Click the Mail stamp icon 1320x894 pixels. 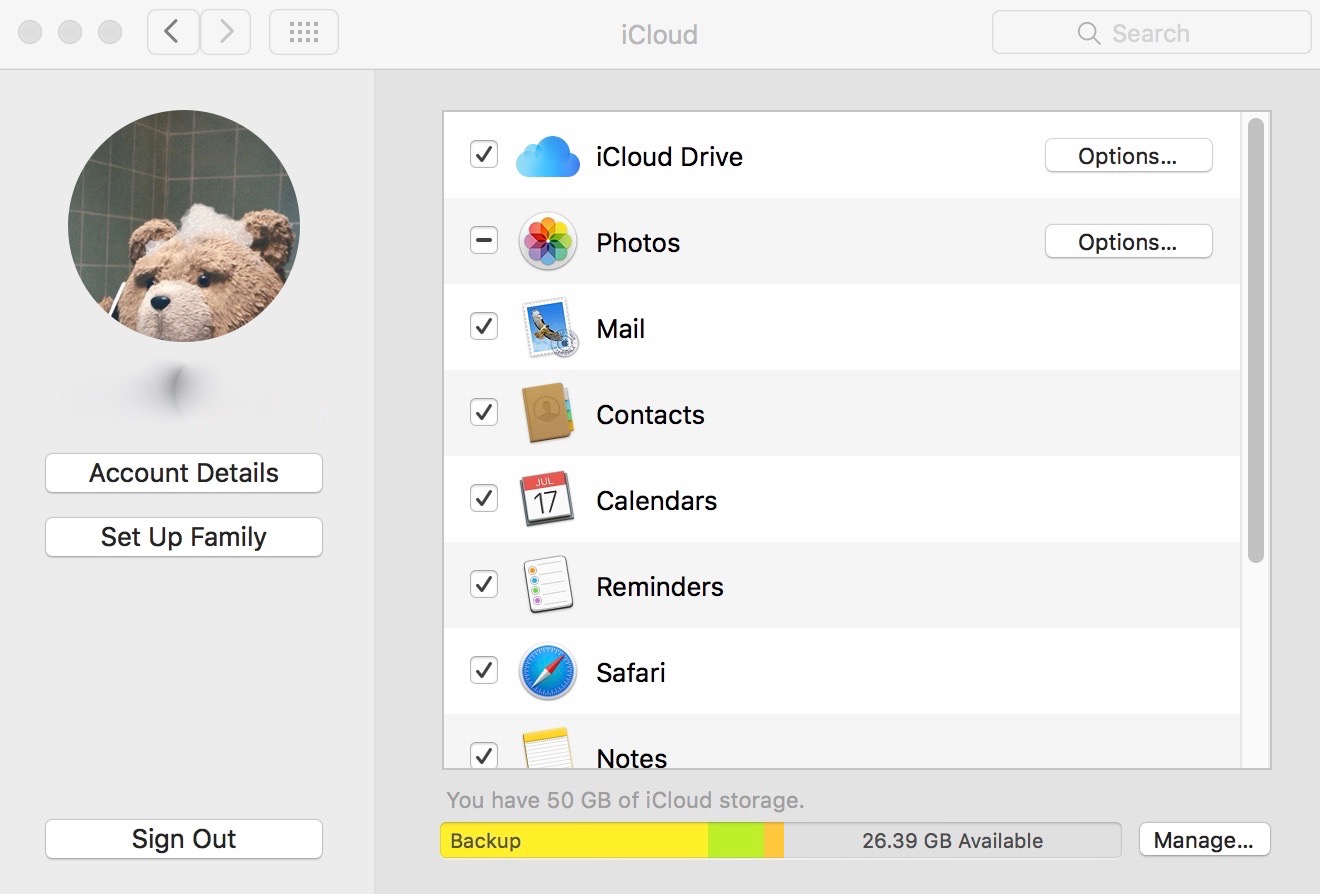548,328
